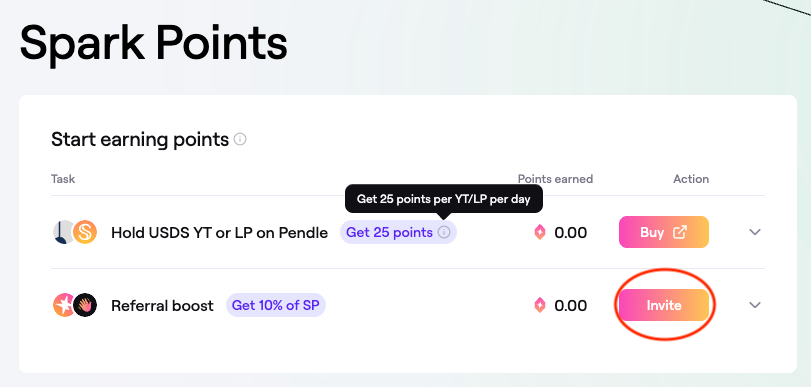Expand the Hold USDS YT or LP row chevron
811x387 pixels.
[755, 232]
